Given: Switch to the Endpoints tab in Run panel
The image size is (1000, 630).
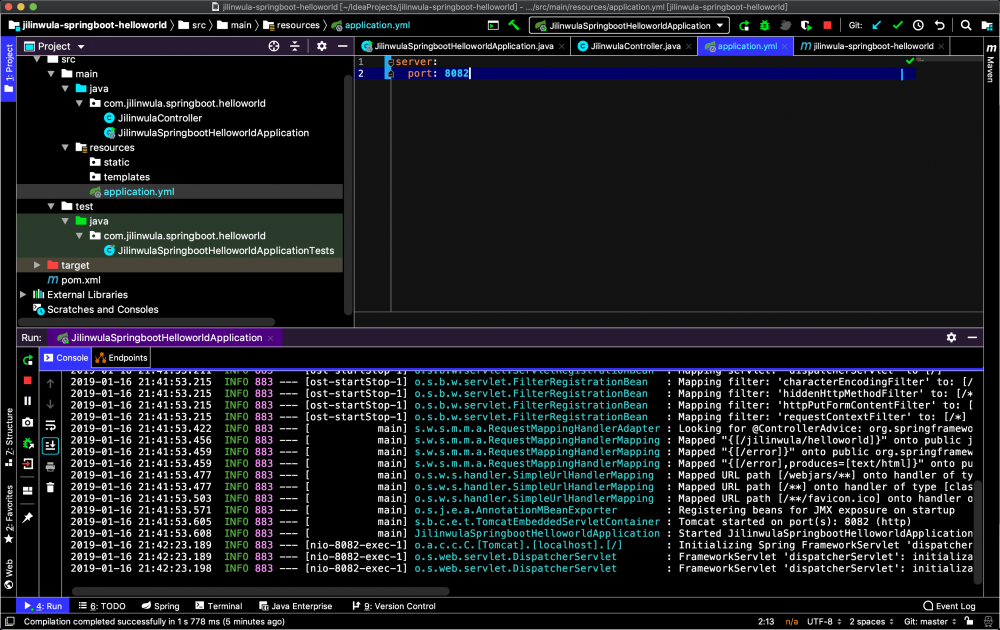Looking at the screenshot, I should pos(121,358).
